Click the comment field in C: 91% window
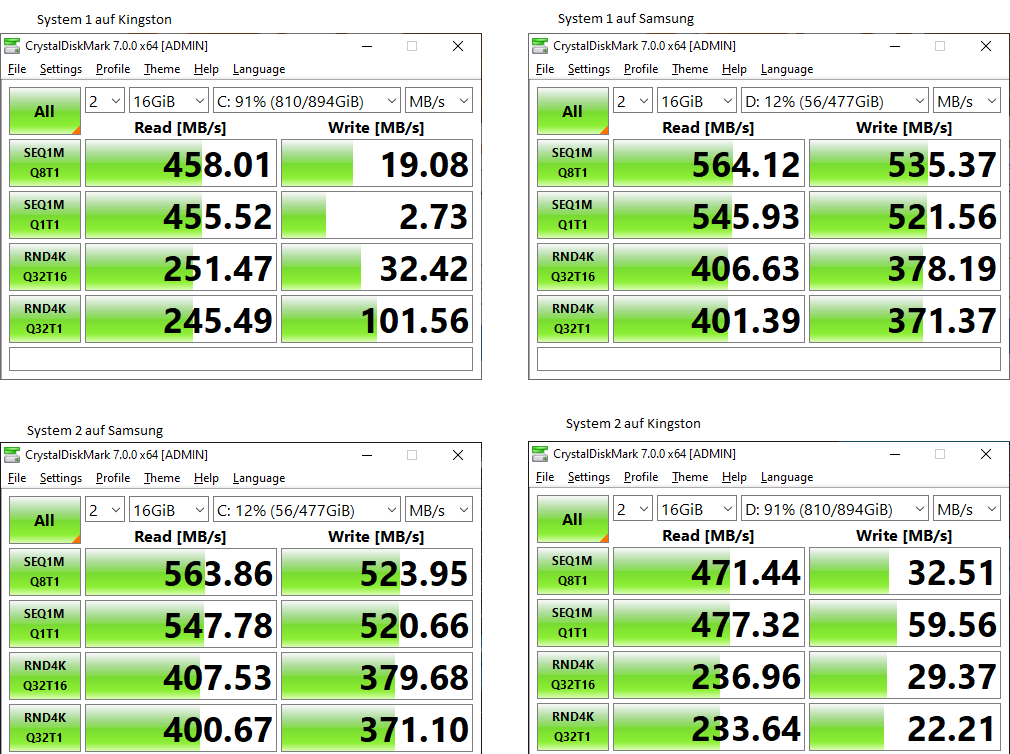 coord(241,359)
